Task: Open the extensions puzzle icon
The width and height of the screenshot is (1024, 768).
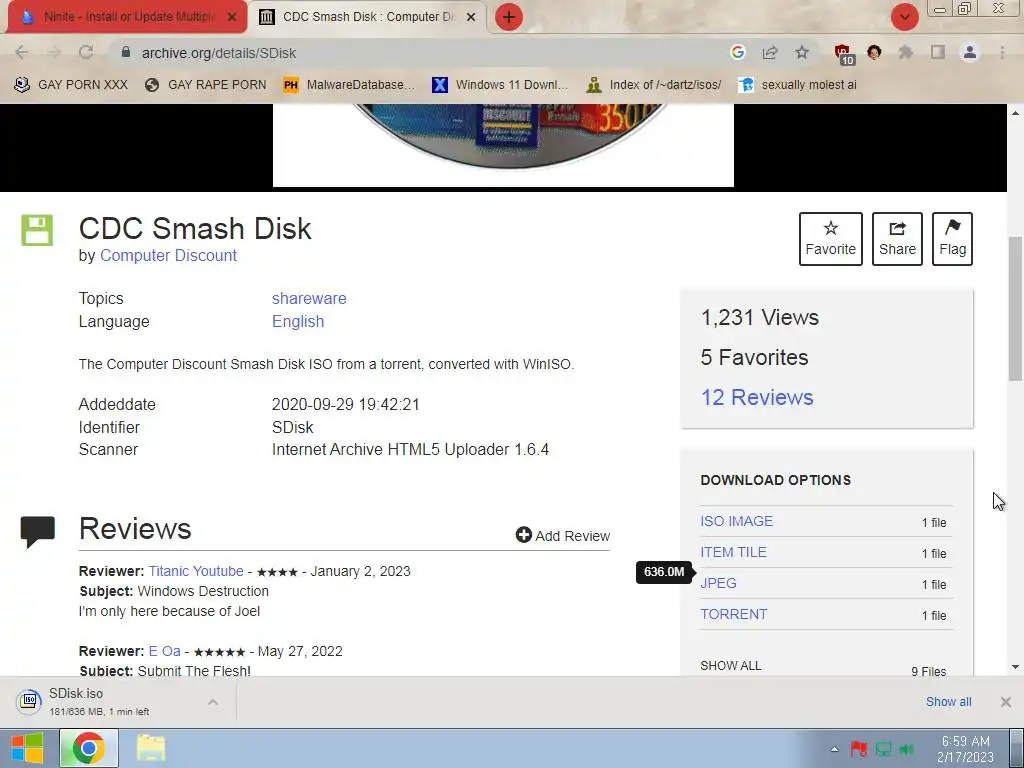Action: (x=906, y=52)
